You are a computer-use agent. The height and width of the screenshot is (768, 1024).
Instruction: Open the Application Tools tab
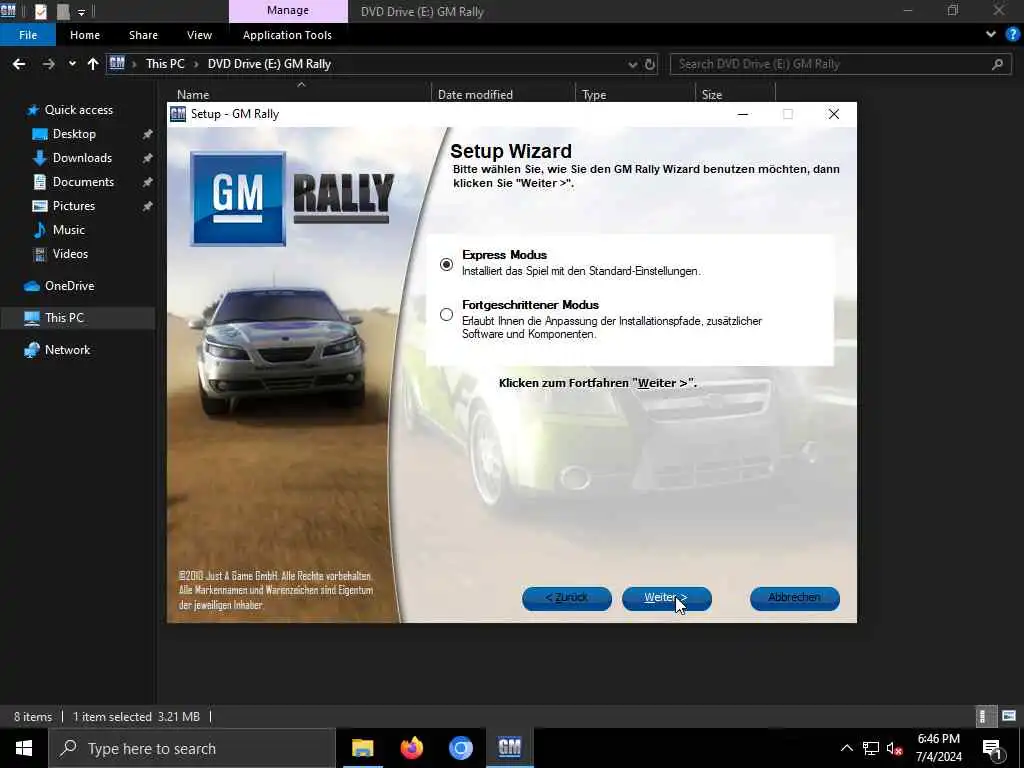point(287,35)
